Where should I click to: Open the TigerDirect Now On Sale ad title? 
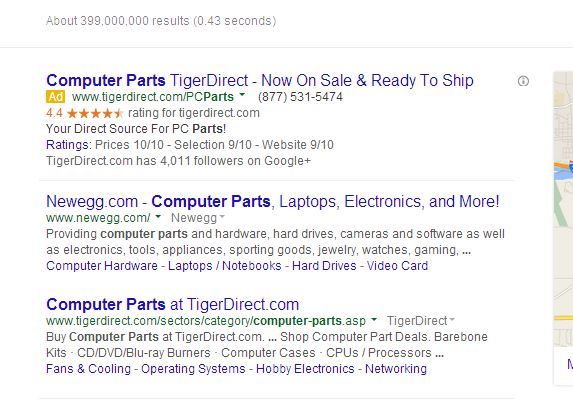coord(260,80)
